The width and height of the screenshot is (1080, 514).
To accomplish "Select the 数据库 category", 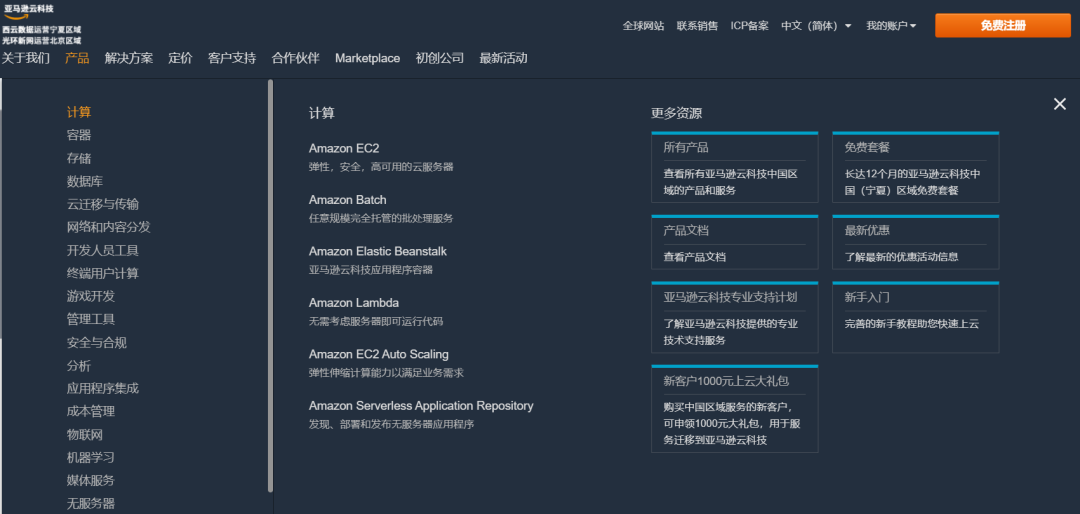I will coord(85,181).
